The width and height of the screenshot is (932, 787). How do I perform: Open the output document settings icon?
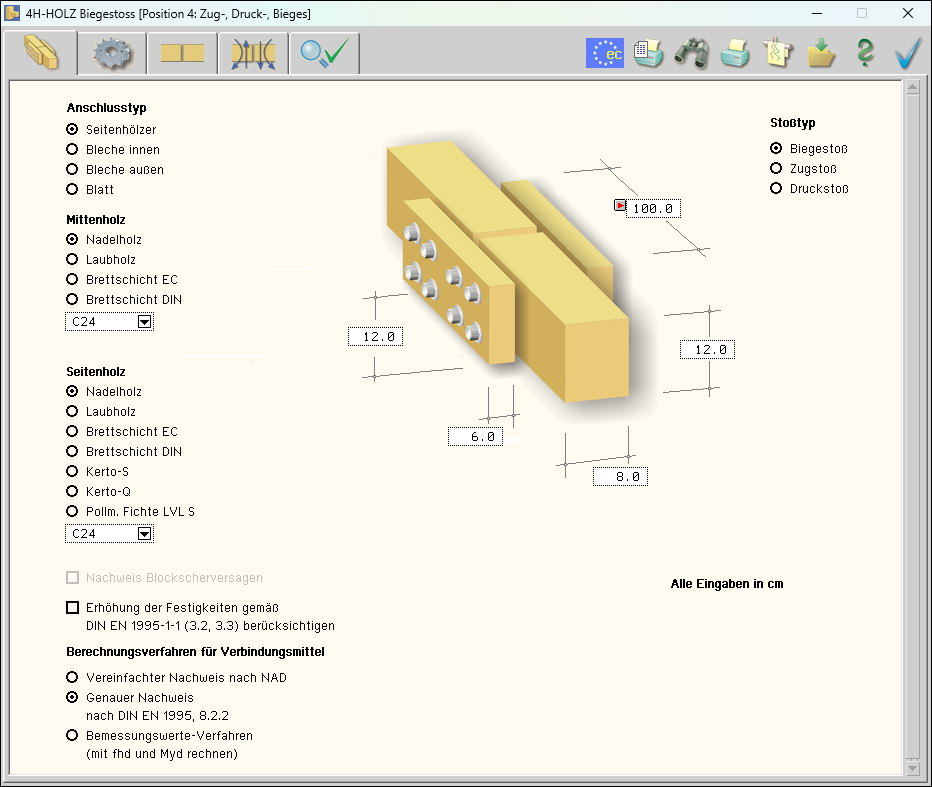[648, 53]
